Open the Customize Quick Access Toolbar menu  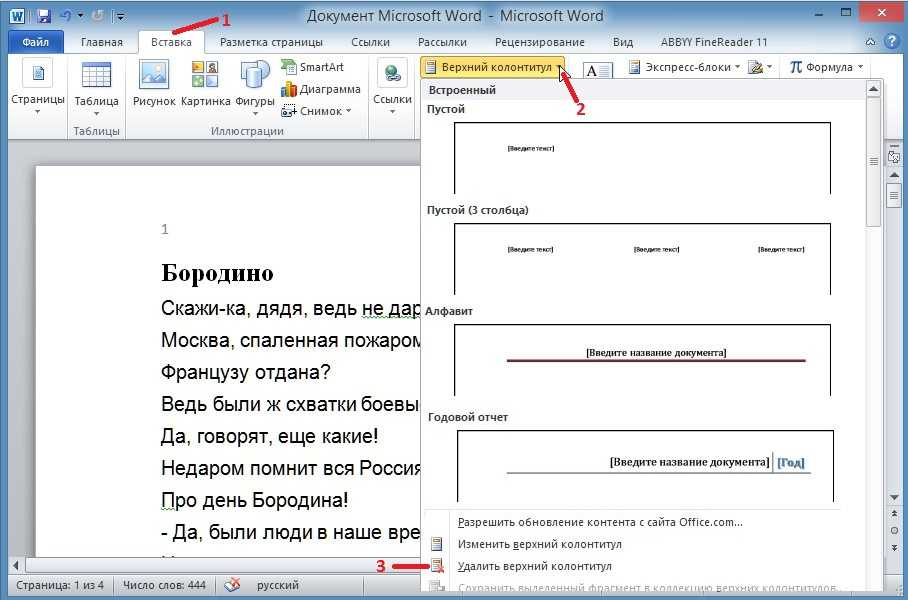click(x=120, y=16)
